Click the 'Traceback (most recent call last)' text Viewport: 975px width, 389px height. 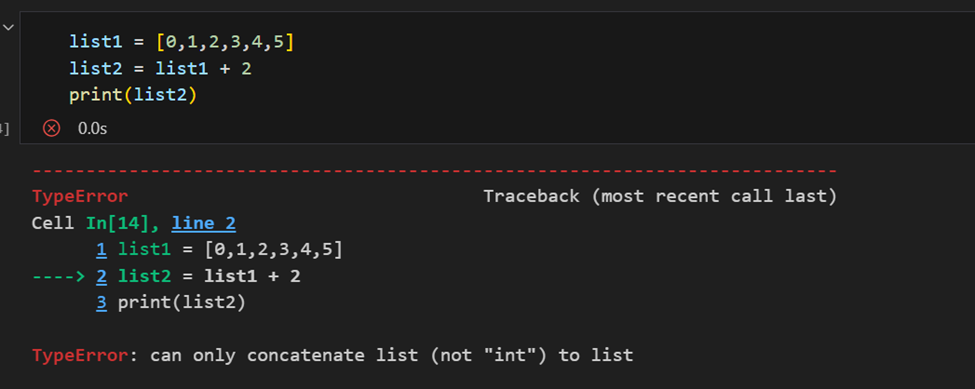[x=660, y=196]
